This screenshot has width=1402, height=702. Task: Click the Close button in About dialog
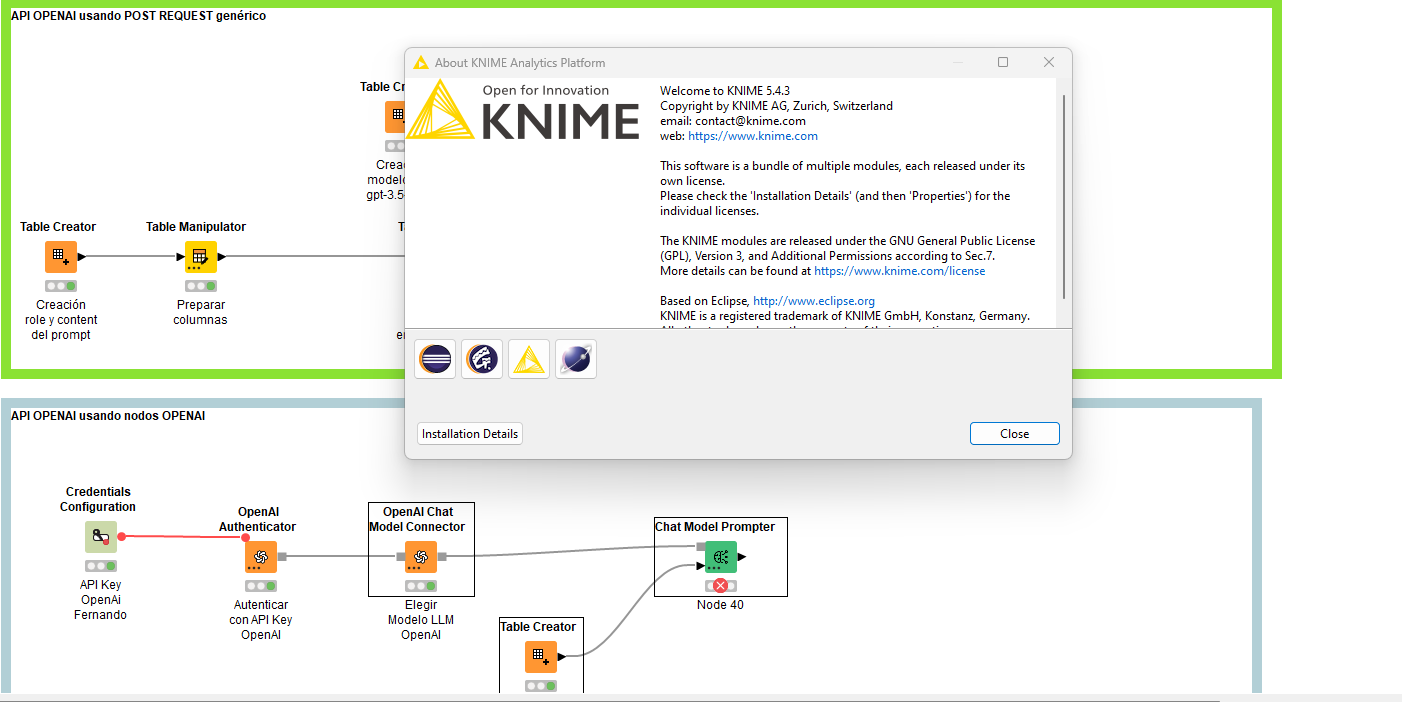click(x=1014, y=434)
